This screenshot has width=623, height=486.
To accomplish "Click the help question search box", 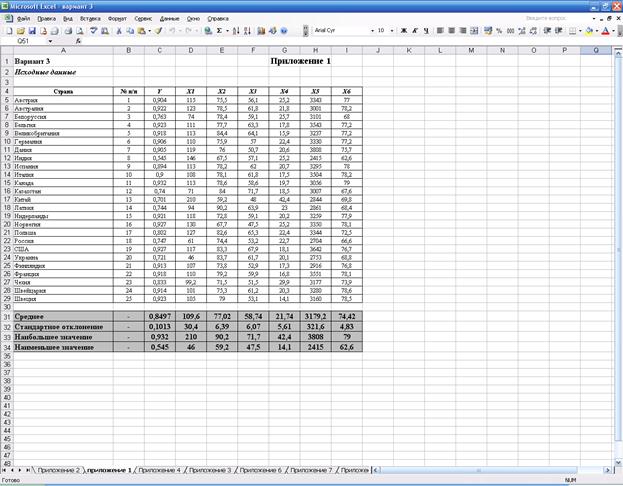I will pyautogui.click(x=557, y=18).
